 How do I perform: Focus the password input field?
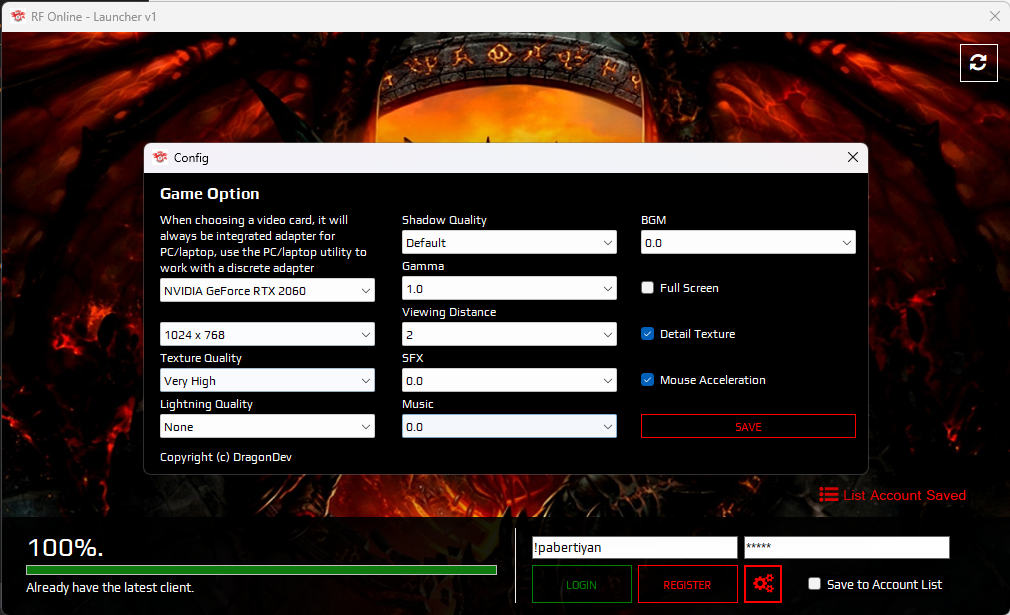coord(846,547)
